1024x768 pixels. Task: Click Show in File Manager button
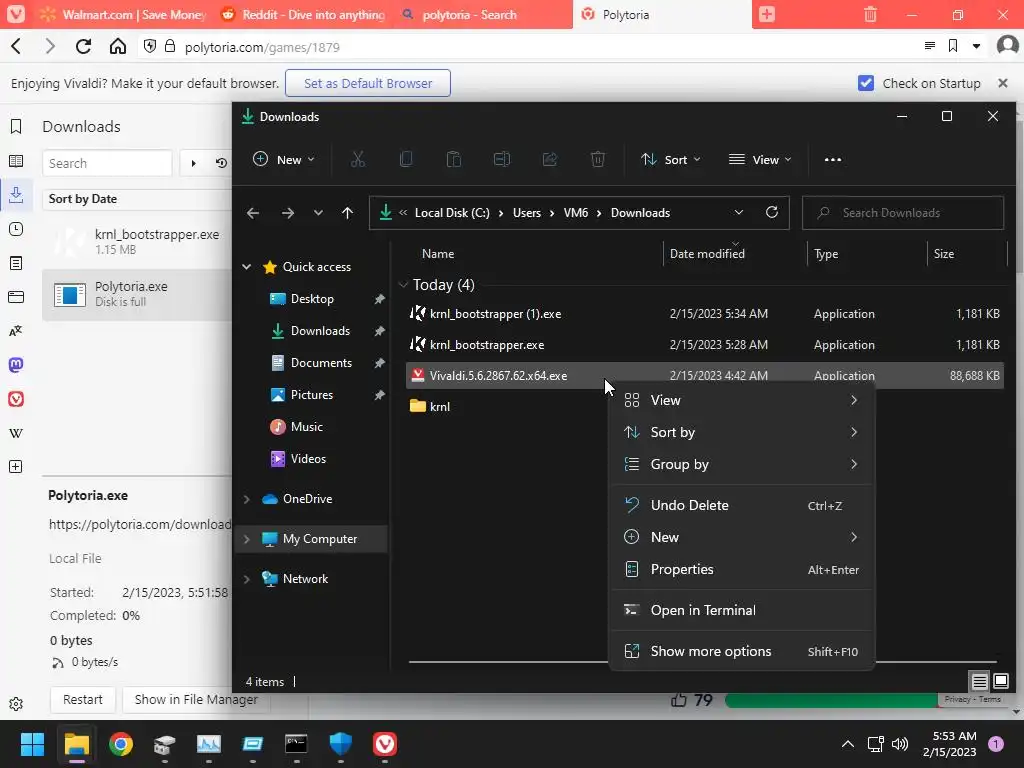coord(196,699)
